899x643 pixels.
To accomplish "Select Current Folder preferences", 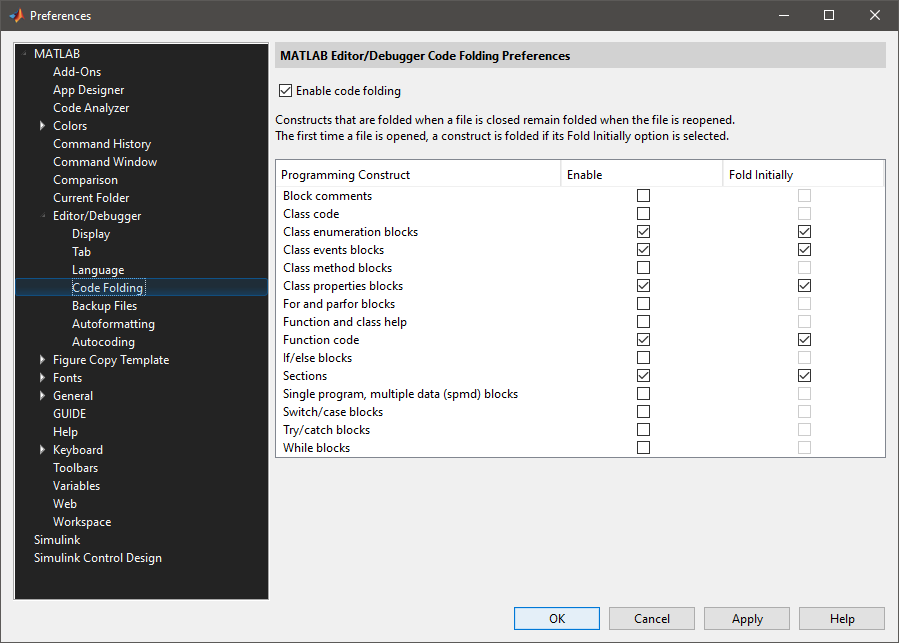I will point(91,198).
